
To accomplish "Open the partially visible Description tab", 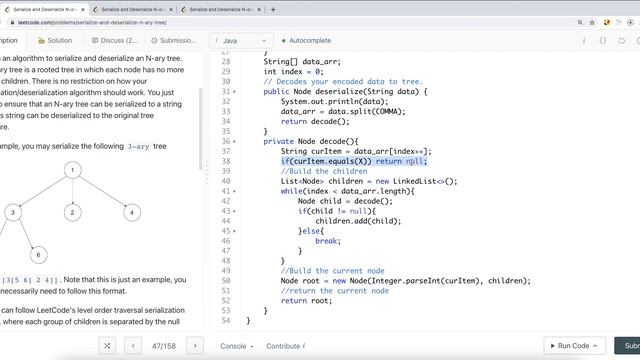I will coord(9,40).
